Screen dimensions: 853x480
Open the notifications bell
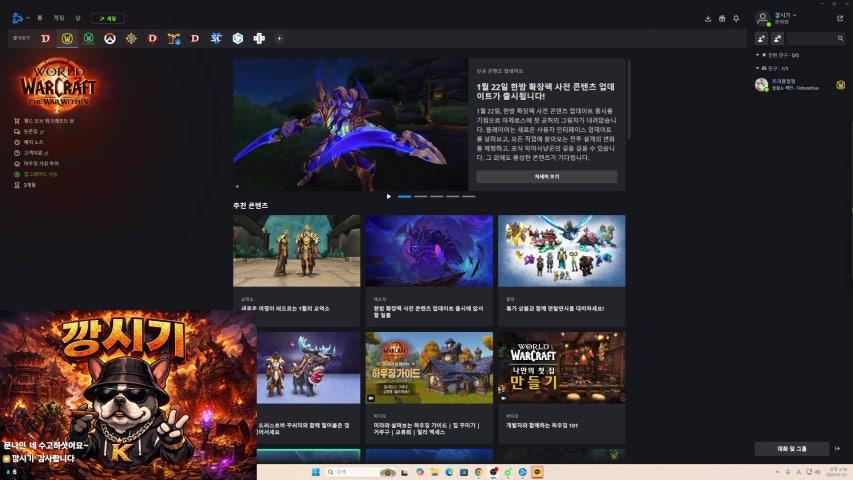[736, 18]
